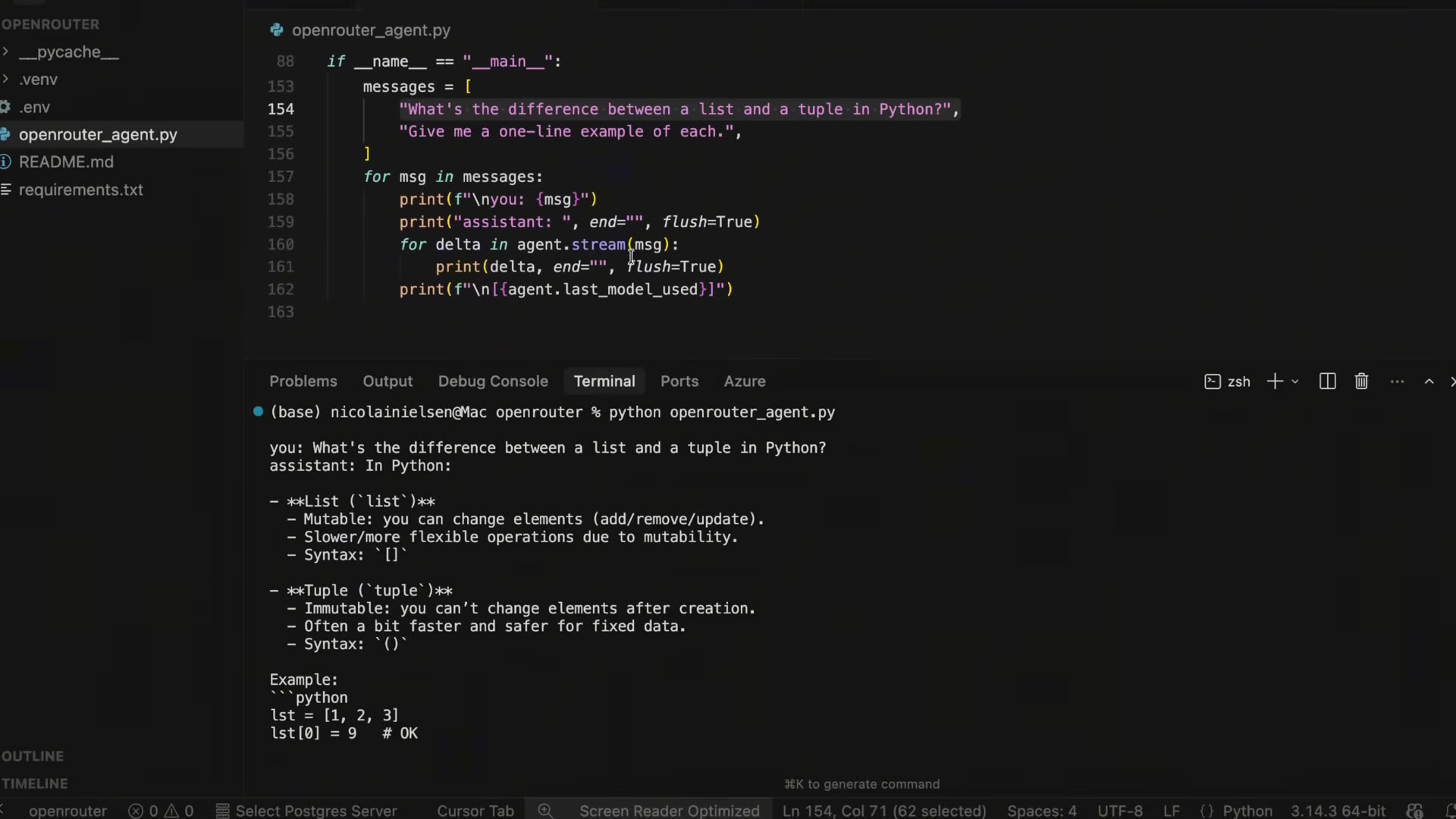Click Cursor Tab in the status bar
Screen dimensions: 1456x819
[475, 811]
